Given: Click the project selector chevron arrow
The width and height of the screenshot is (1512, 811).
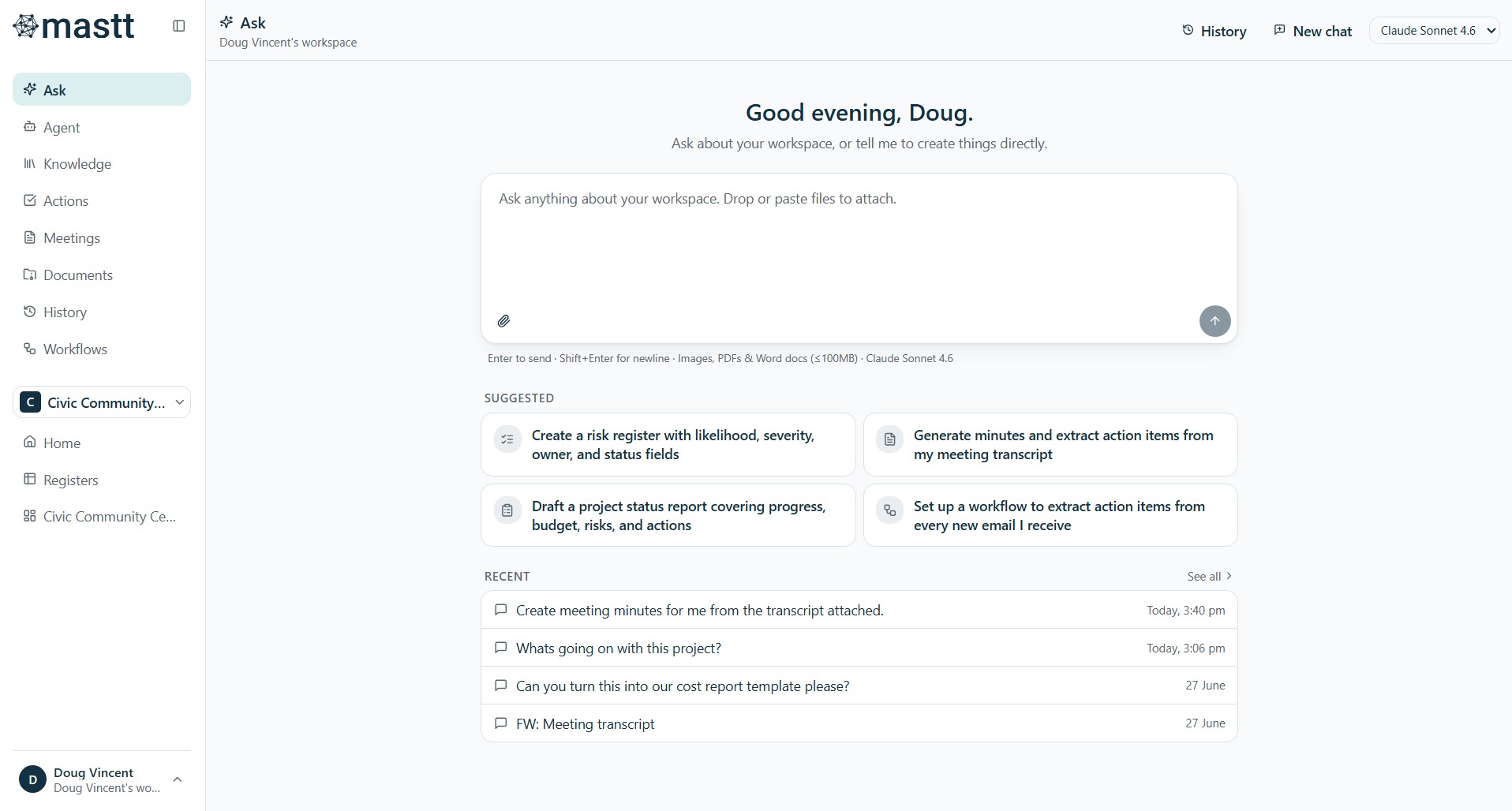Looking at the screenshot, I should [x=179, y=402].
